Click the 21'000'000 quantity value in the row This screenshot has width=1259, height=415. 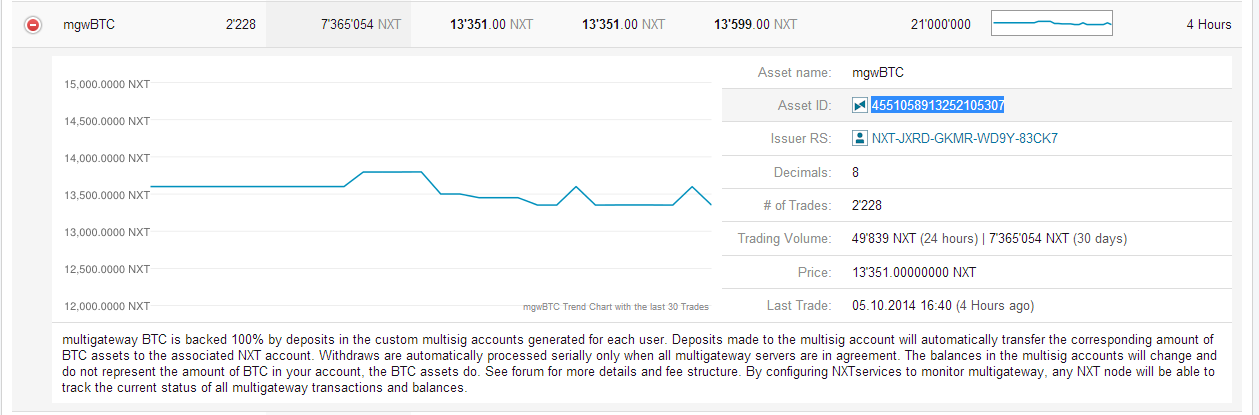tap(941, 24)
